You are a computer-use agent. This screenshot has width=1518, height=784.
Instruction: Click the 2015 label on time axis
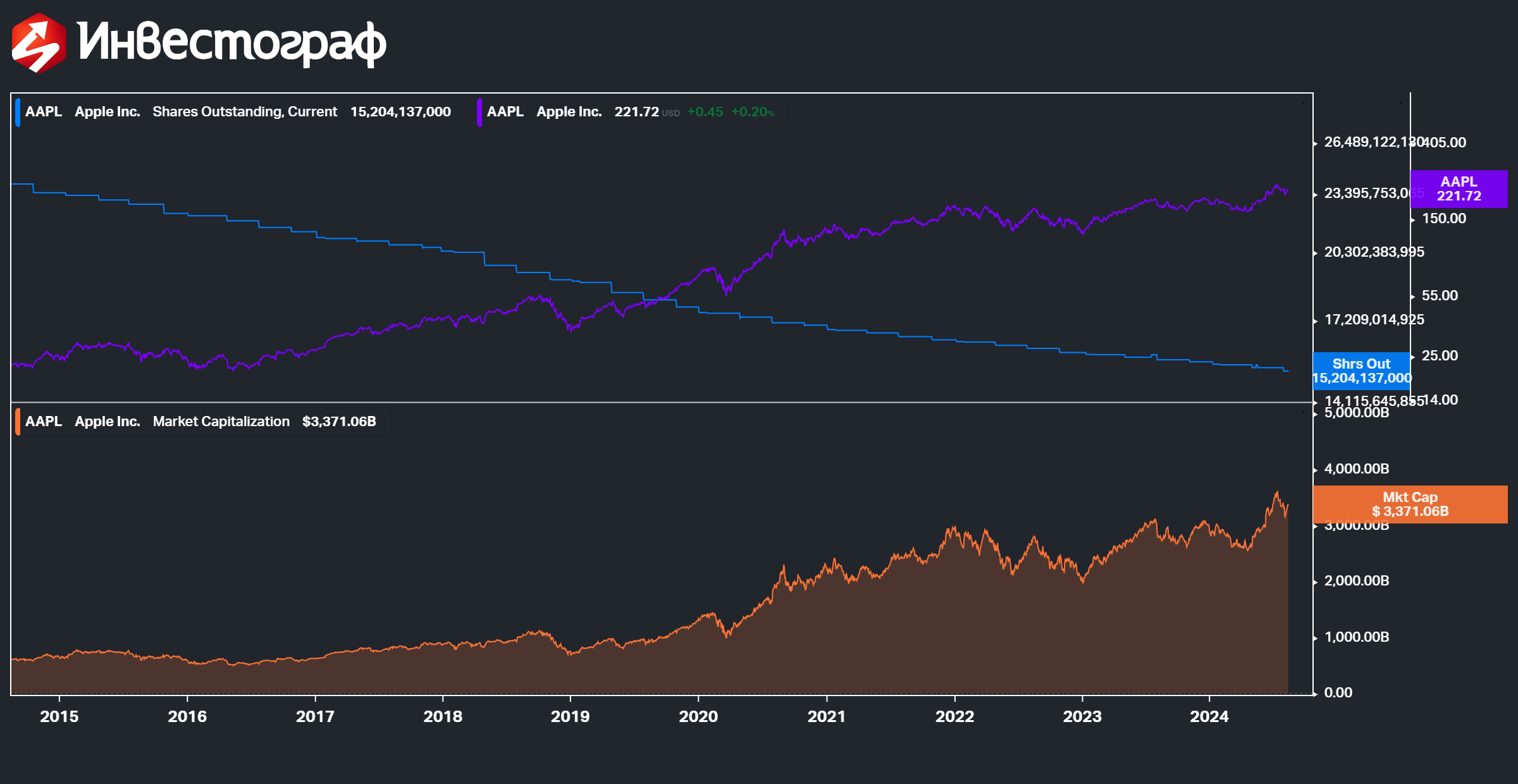tap(59, 716)
